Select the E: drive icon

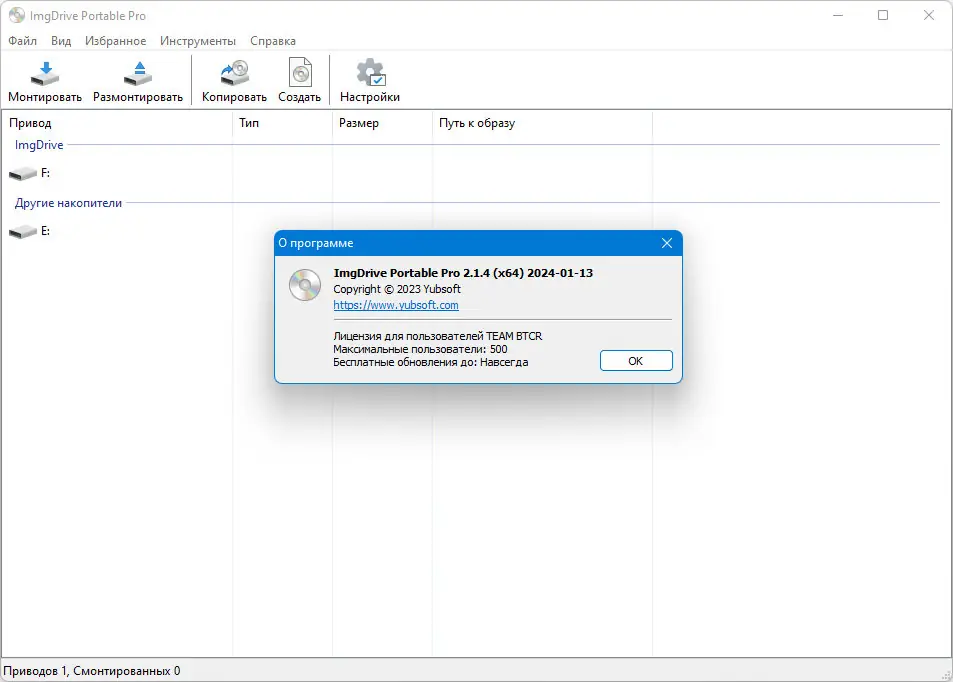click(23, 232)
